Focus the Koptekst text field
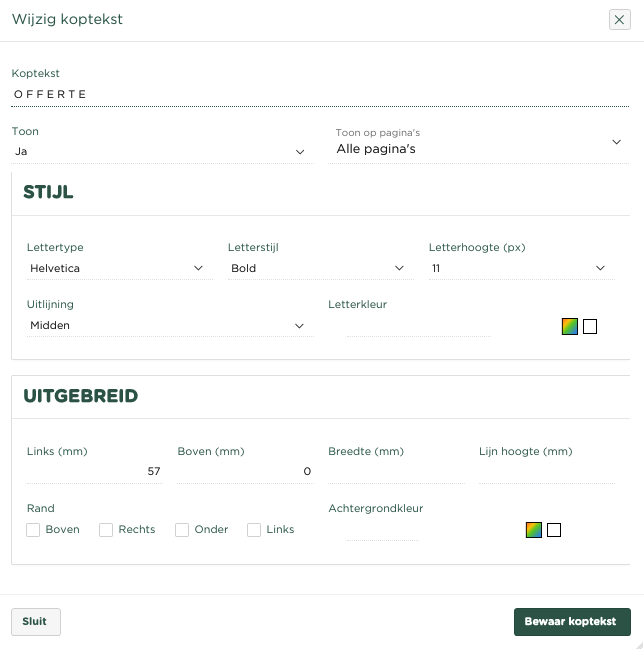644x650 pixels. click(320, 94)
